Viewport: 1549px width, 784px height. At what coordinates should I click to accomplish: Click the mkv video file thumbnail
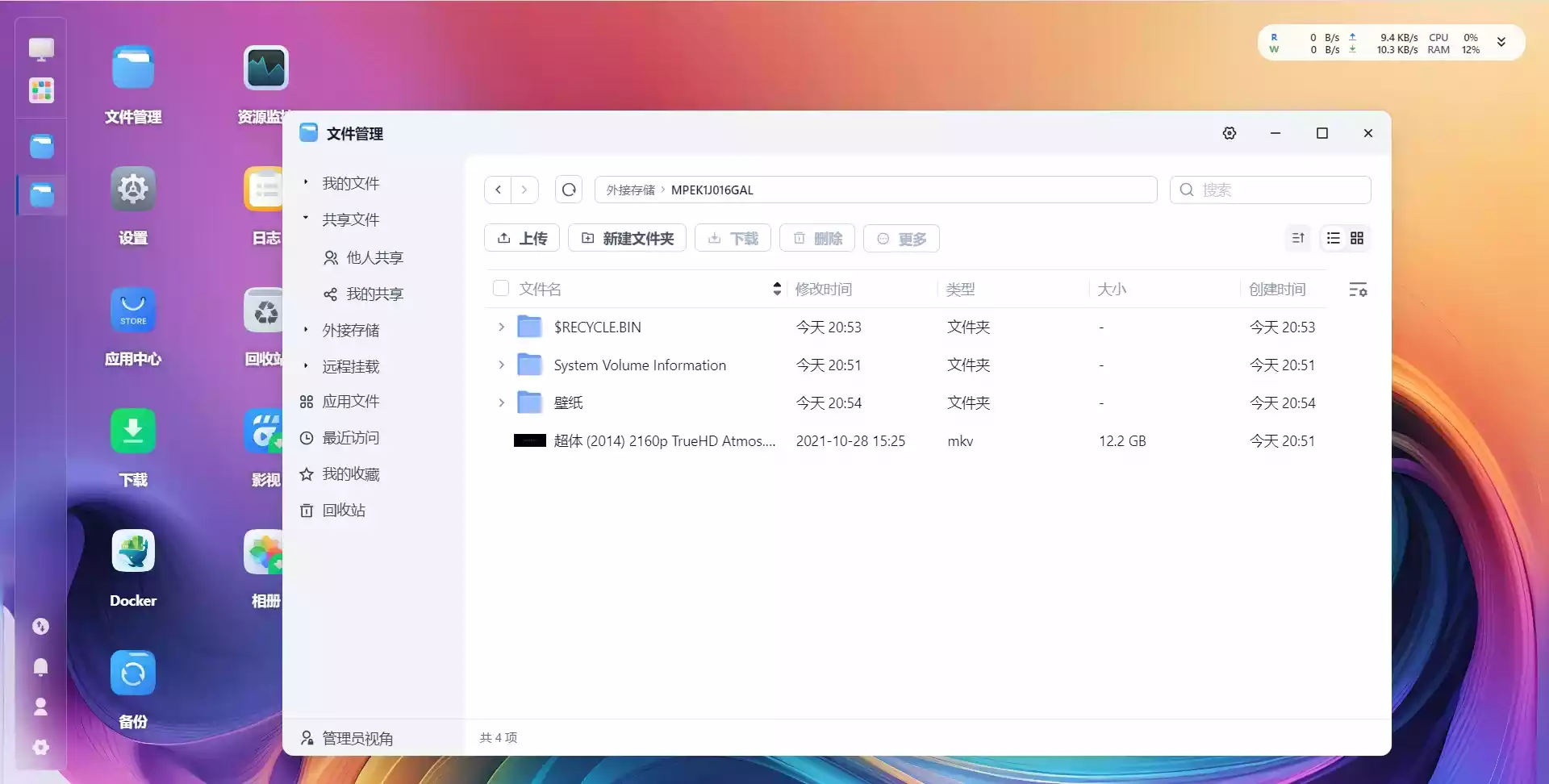click(x=530, y=441)
